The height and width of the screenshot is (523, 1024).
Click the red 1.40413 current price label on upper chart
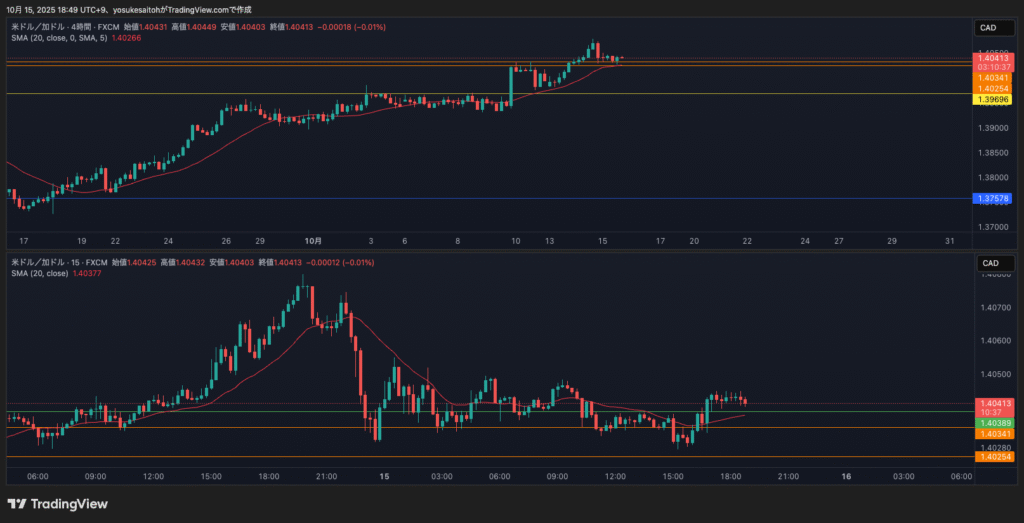pos(992,60)
